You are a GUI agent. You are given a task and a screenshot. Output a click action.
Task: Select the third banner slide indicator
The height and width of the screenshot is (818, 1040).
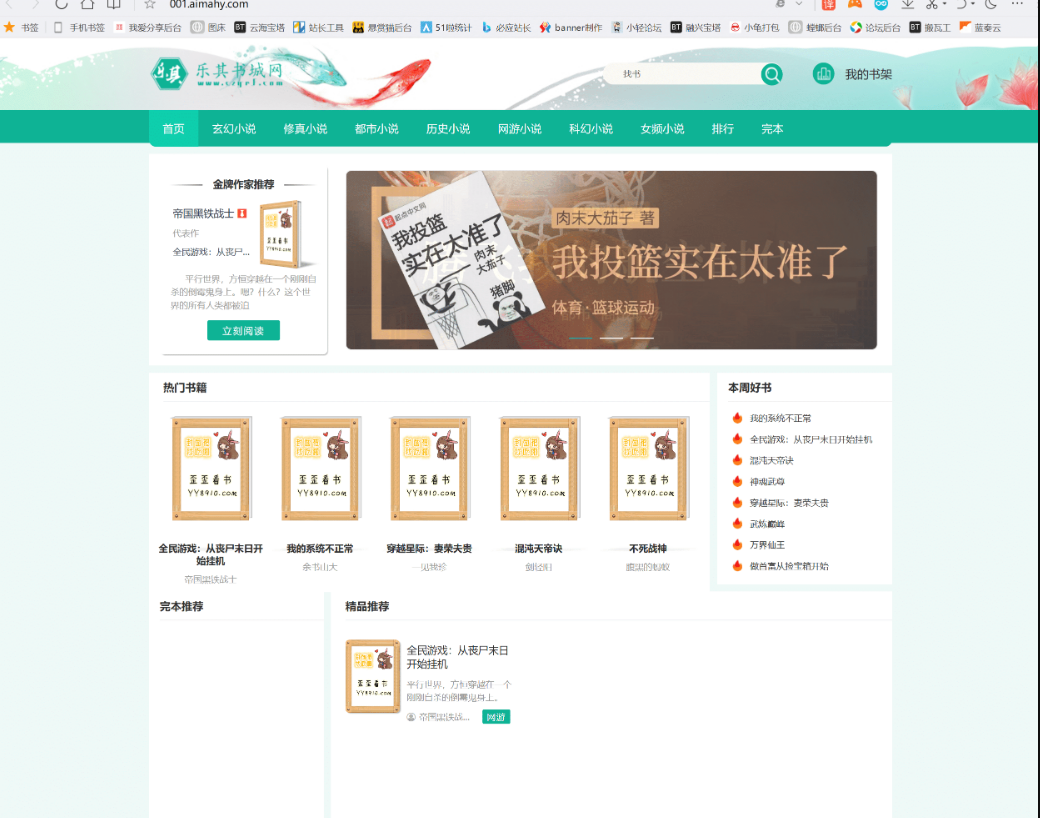pyautogui.click(x=642, y=338)
